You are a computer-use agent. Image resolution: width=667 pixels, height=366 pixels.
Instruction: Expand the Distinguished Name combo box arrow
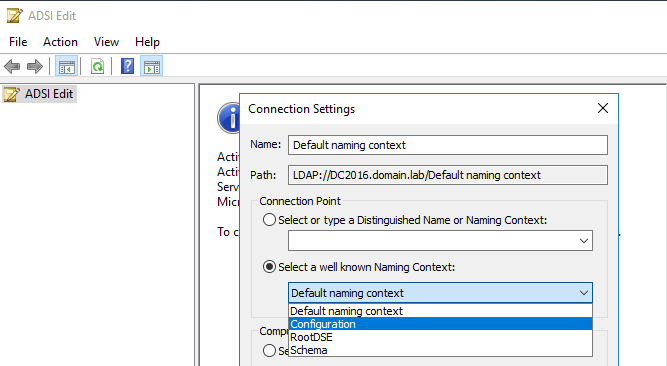pyautogui.click(x=584, y=241)
